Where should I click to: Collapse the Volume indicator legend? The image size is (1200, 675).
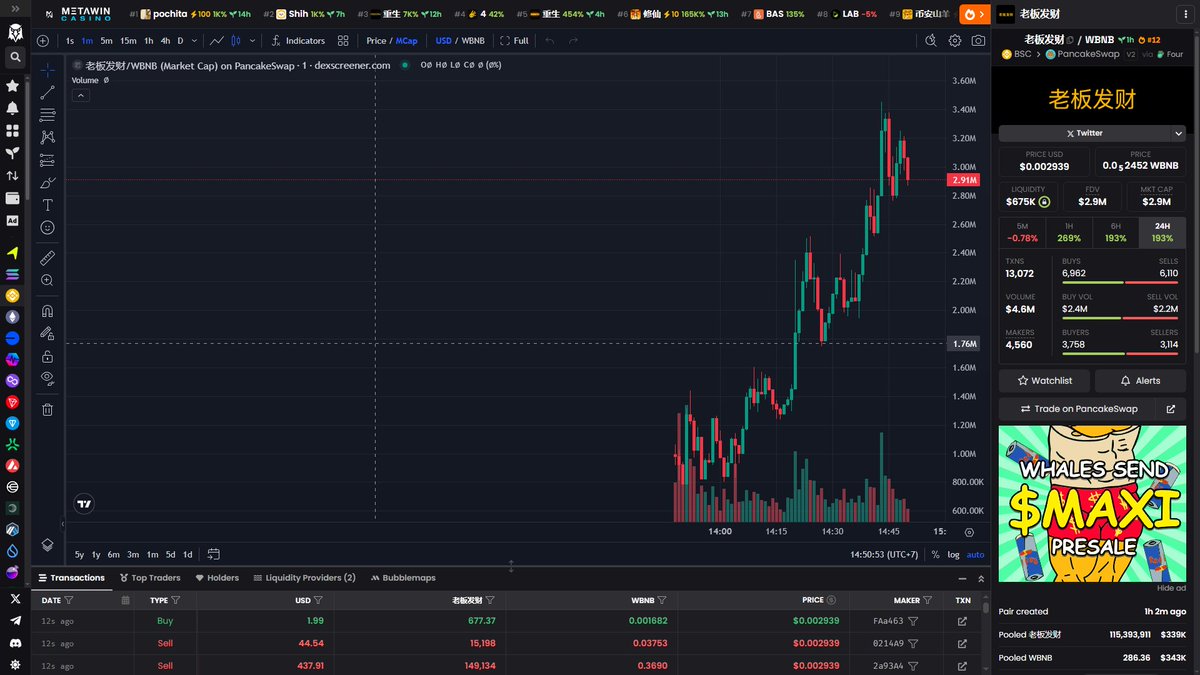point(81,96)
